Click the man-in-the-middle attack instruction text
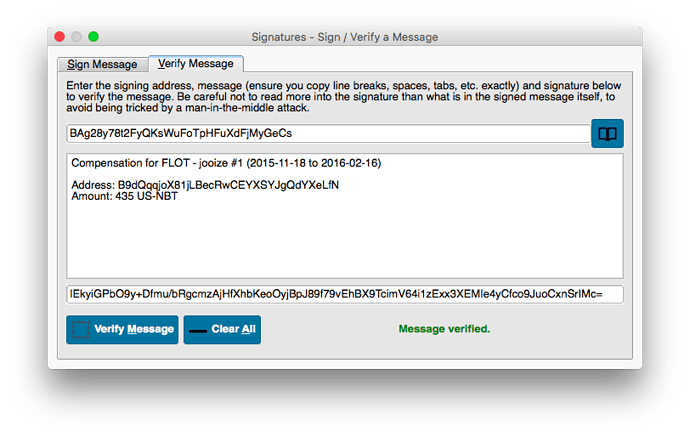 coord(247,108)
